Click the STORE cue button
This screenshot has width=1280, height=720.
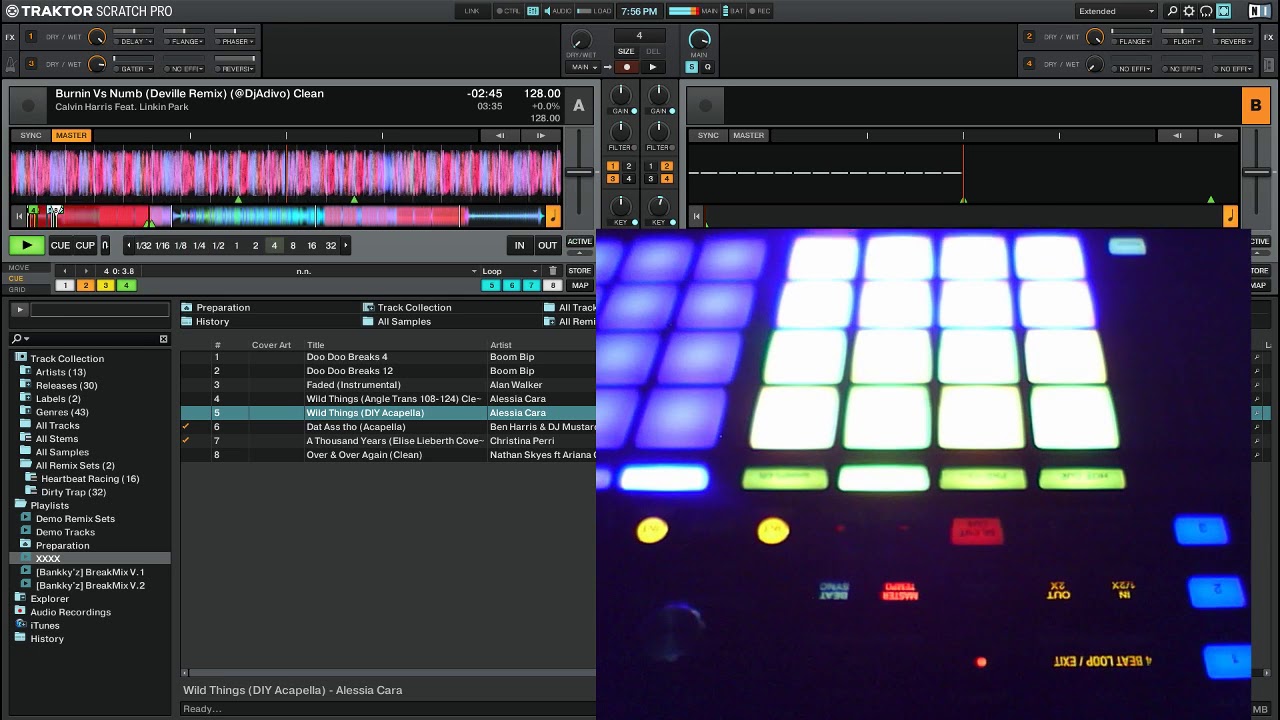(579, 271)
